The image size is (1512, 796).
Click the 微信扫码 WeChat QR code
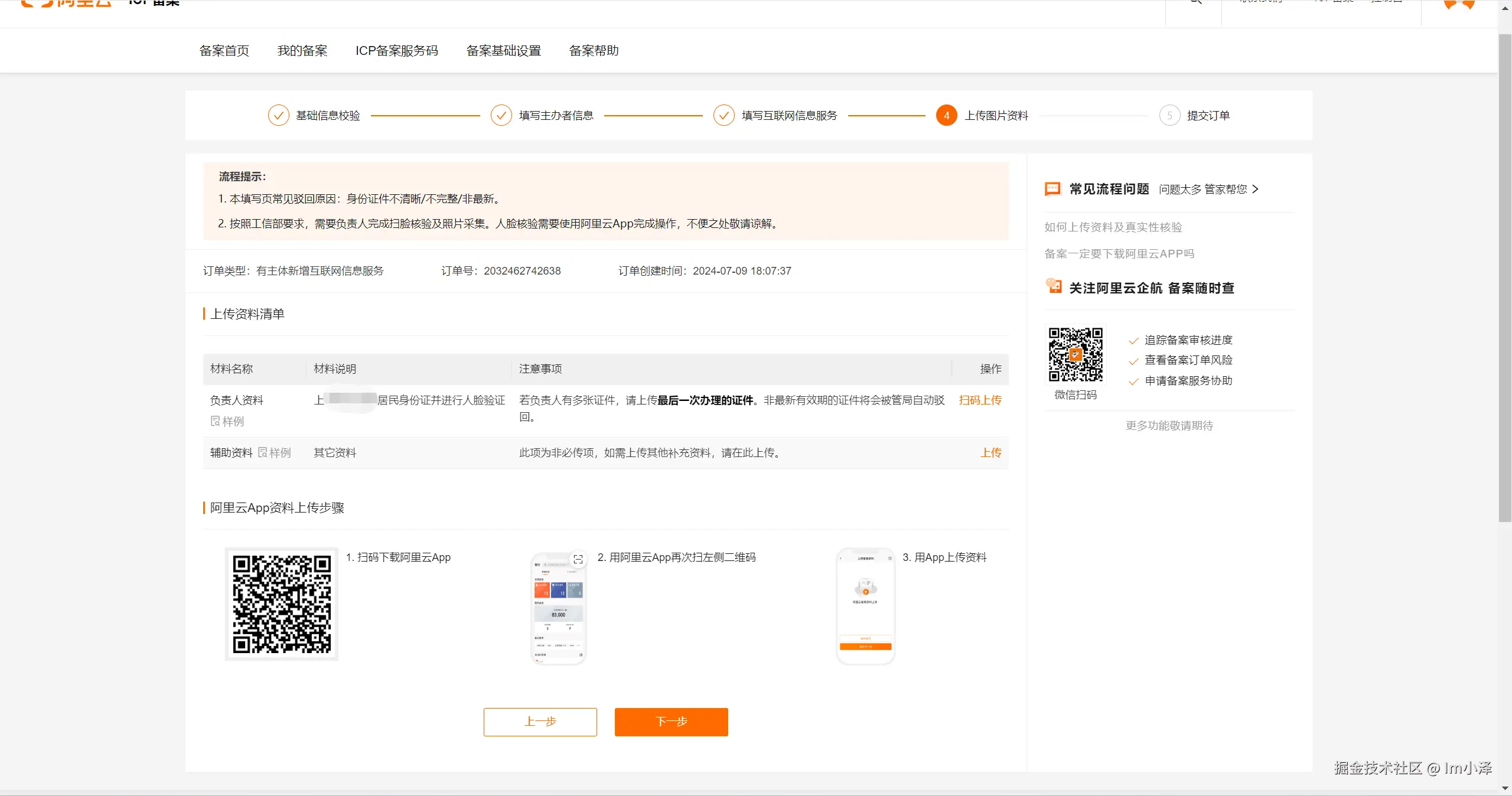pos(1076,355)
